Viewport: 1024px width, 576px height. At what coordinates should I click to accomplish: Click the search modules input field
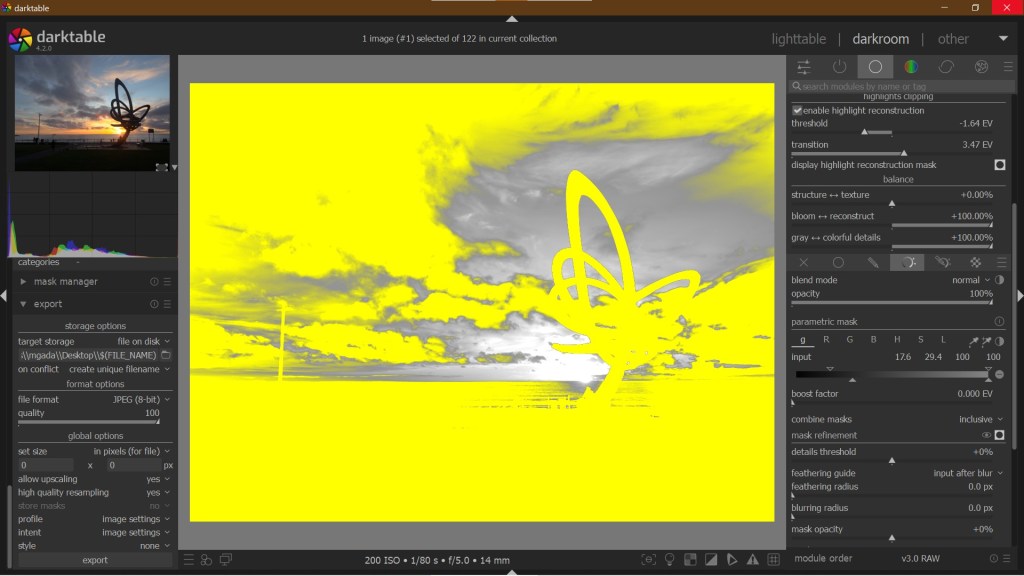point(900,87)
